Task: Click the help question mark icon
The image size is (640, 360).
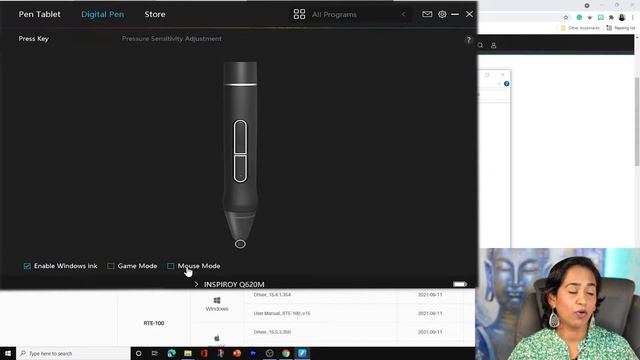Action: (x=469, y=40)
